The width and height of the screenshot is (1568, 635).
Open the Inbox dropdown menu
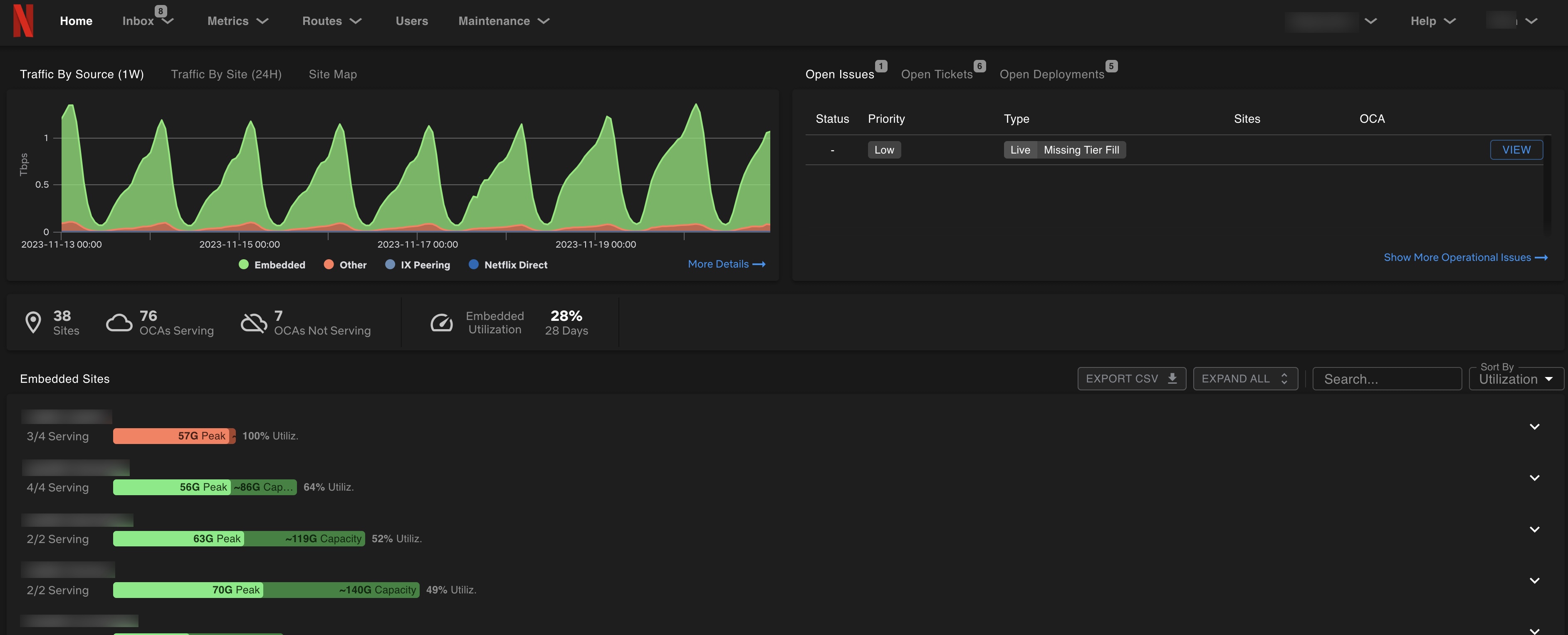click(x=148, y=21)
